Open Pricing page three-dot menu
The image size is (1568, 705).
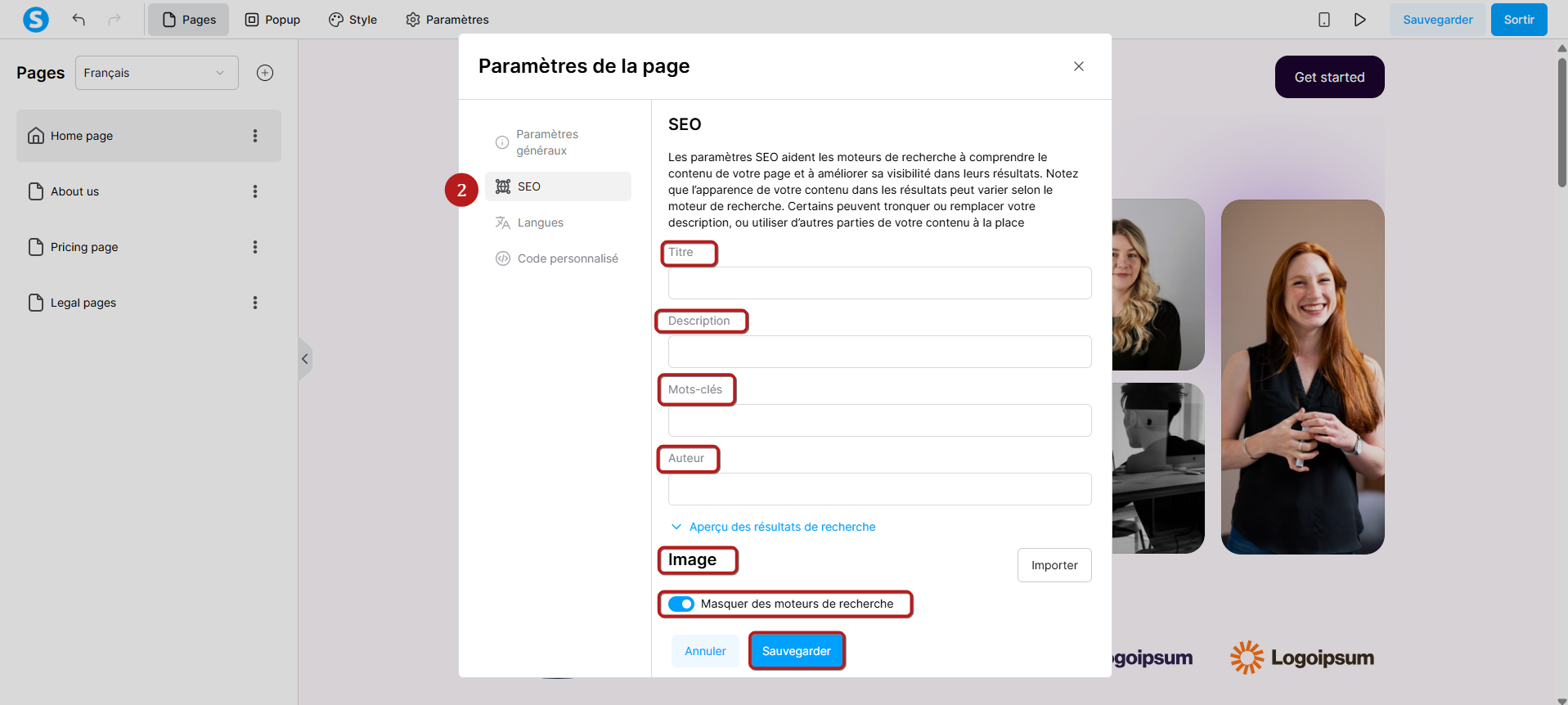[255, 247]
